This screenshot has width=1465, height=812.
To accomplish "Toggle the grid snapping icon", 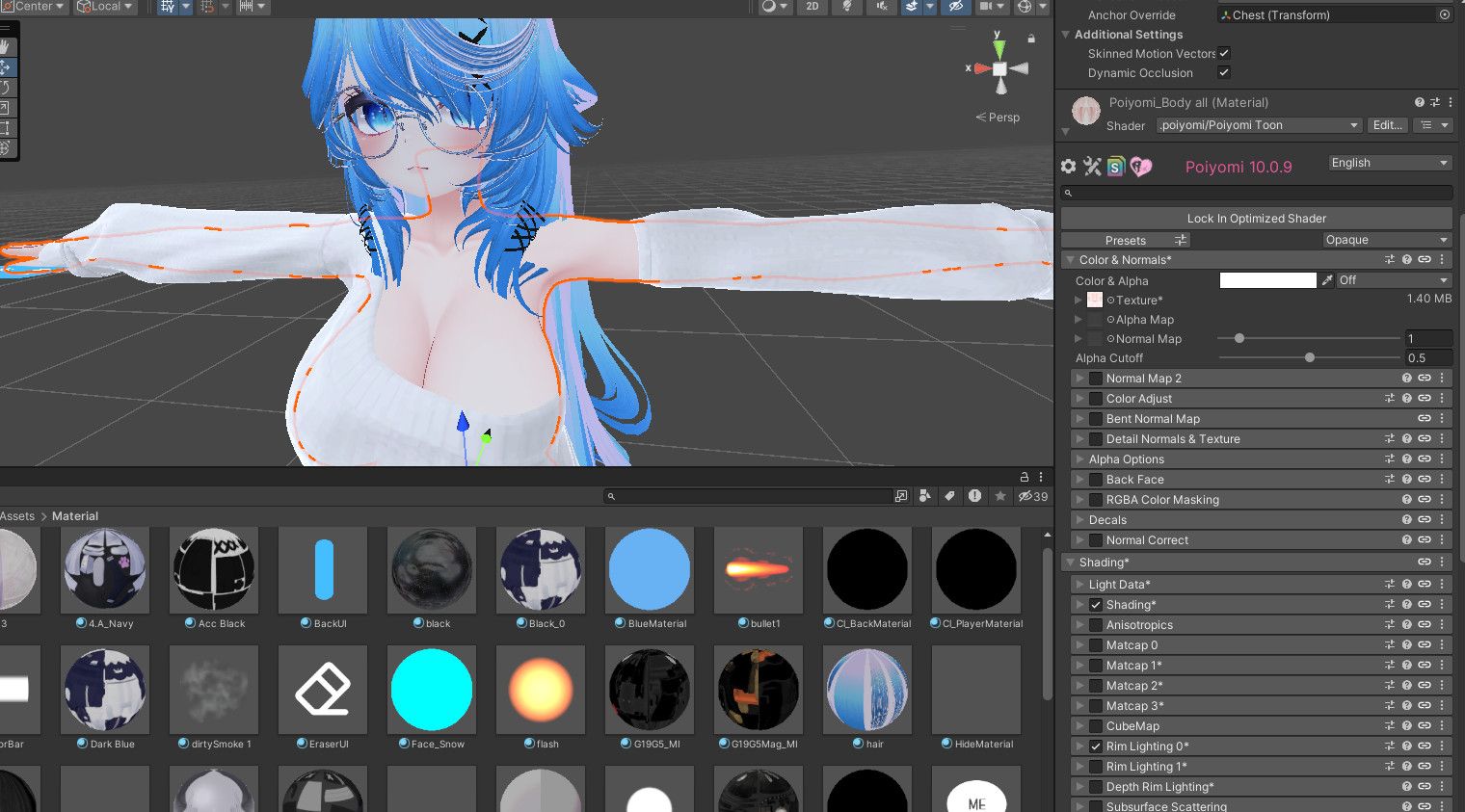I will coord(206,7).
